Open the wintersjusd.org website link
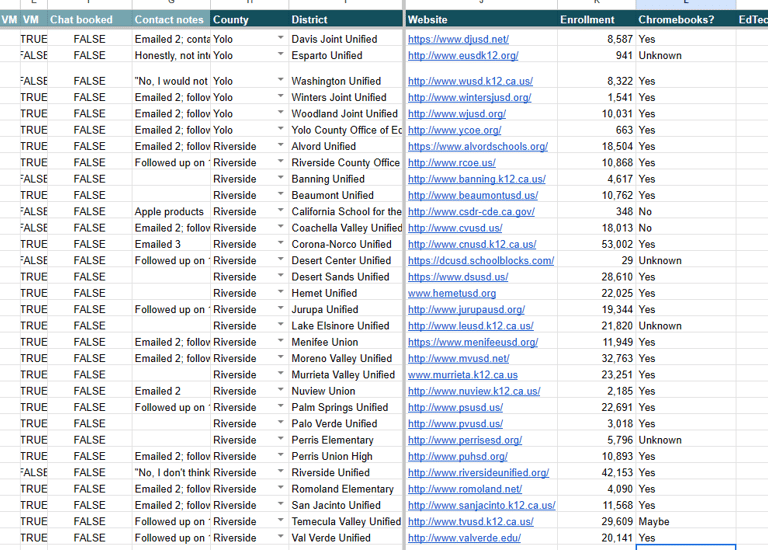 coord(469,97)
